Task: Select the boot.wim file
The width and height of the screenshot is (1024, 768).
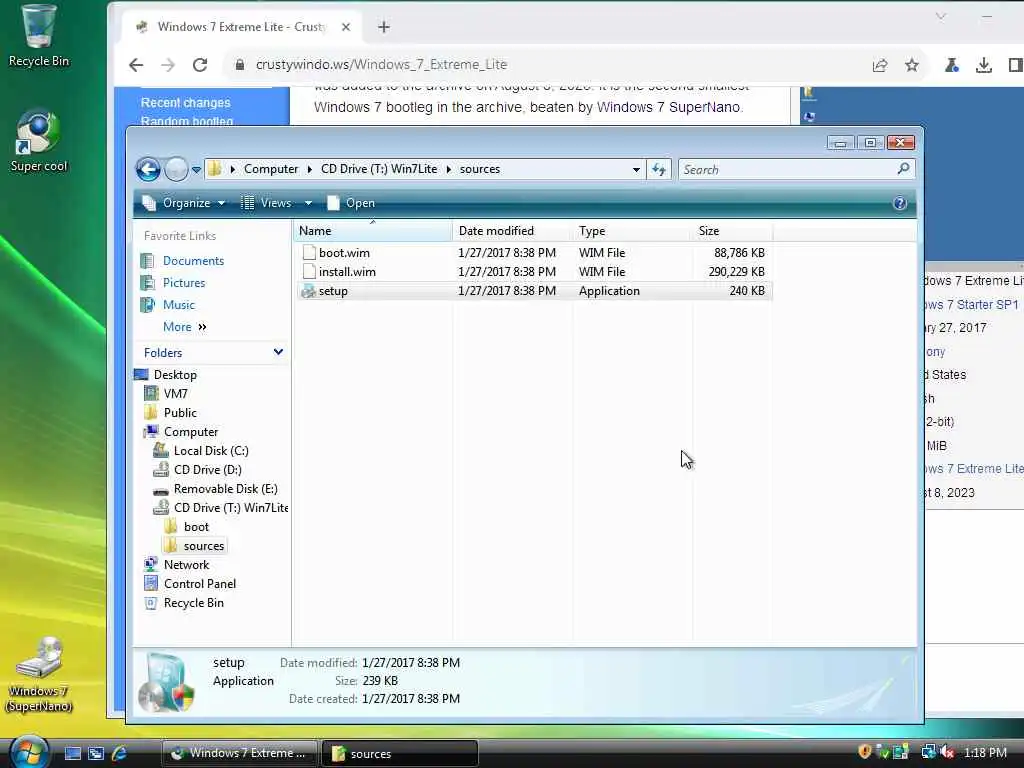Action: pos(533,253)
